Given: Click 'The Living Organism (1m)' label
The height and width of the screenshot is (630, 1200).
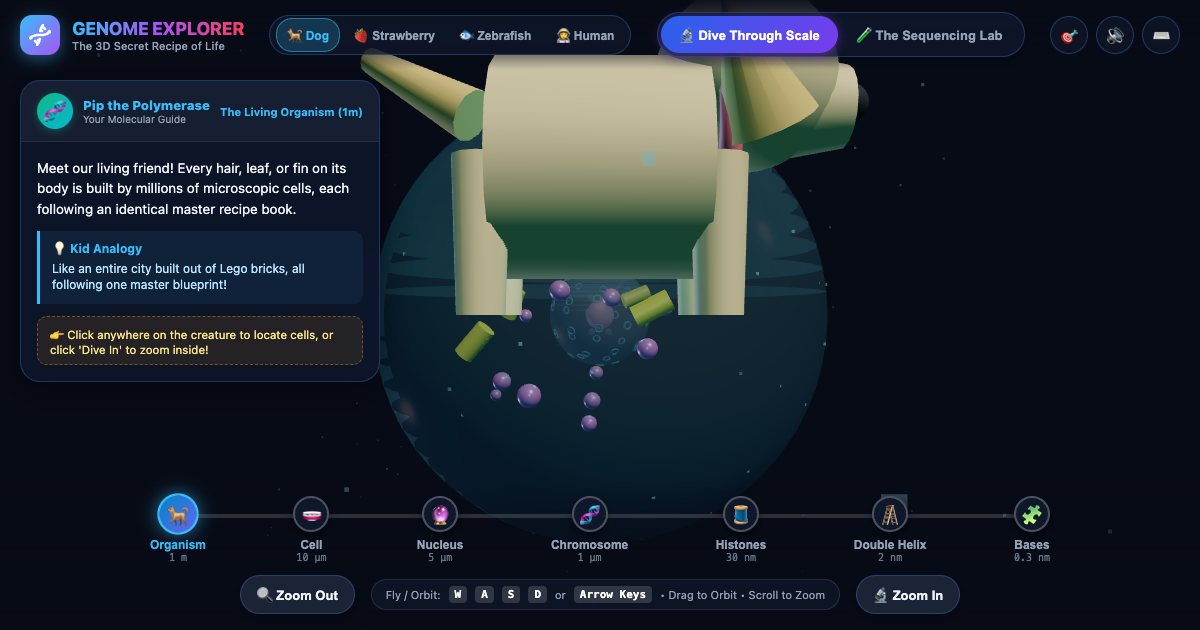Looking at the screenshot, I should tap(291, 112).
